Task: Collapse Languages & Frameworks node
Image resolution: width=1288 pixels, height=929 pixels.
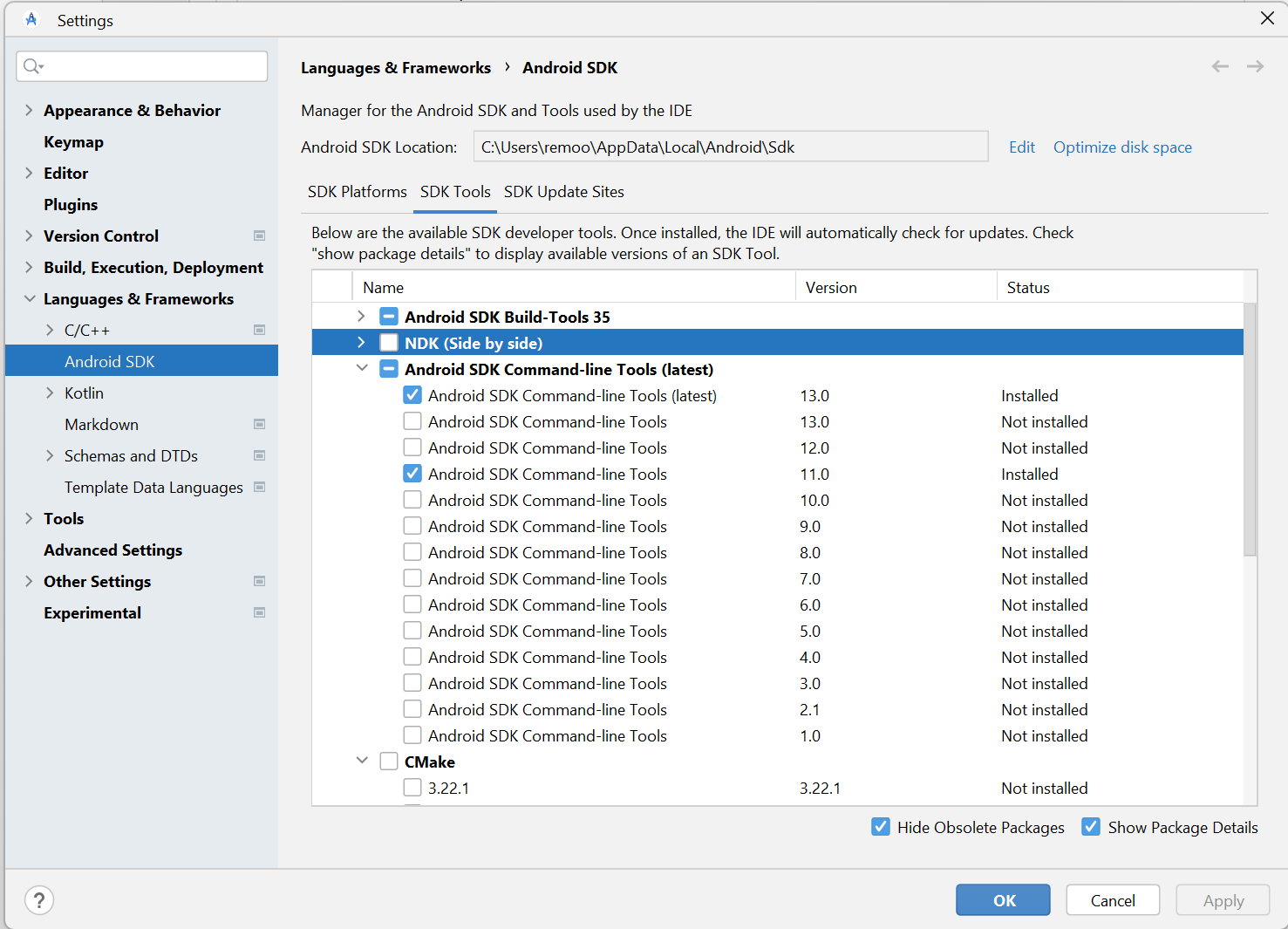Action: tap(29, 298)
